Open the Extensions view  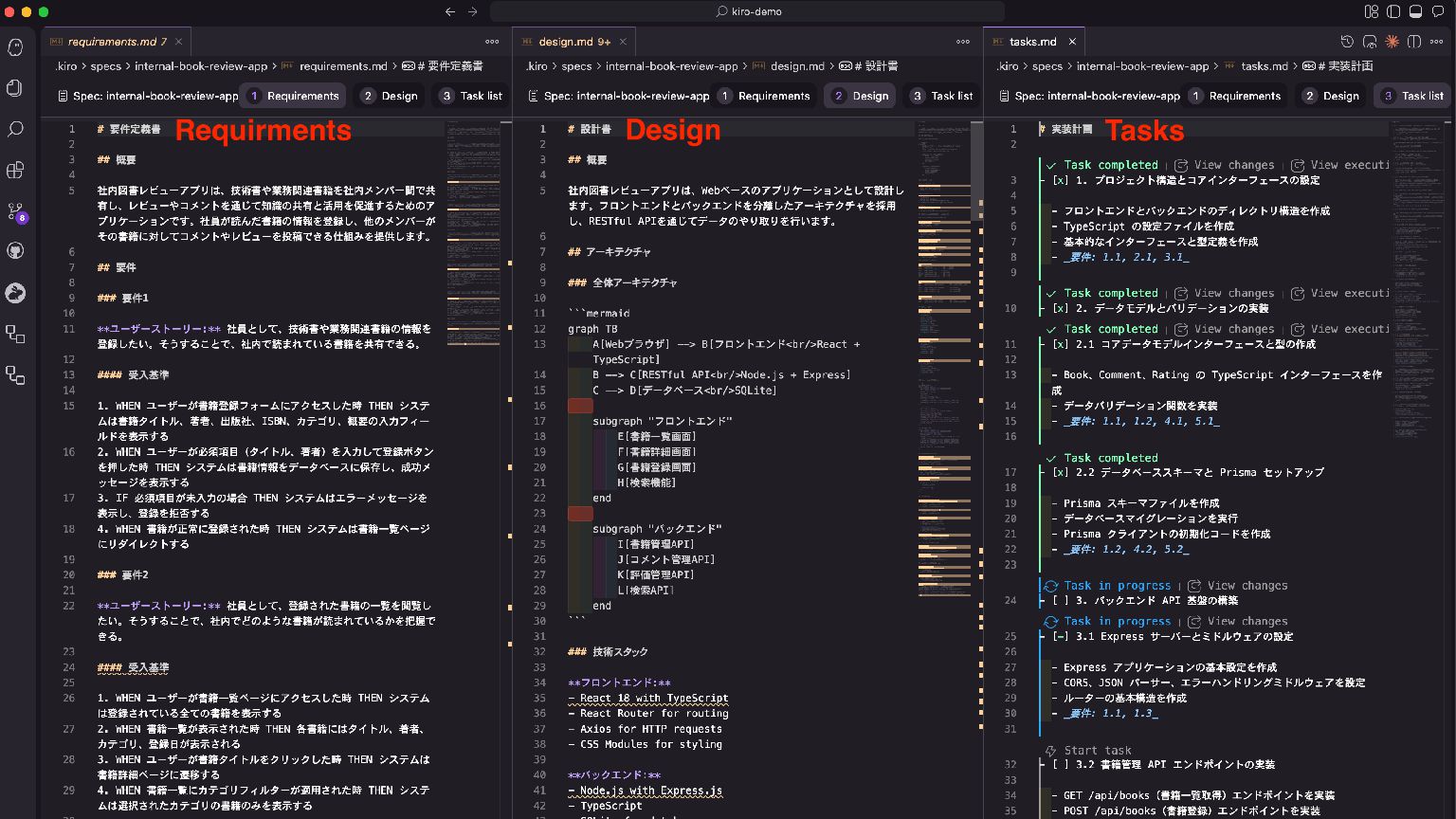pos(15,170)
